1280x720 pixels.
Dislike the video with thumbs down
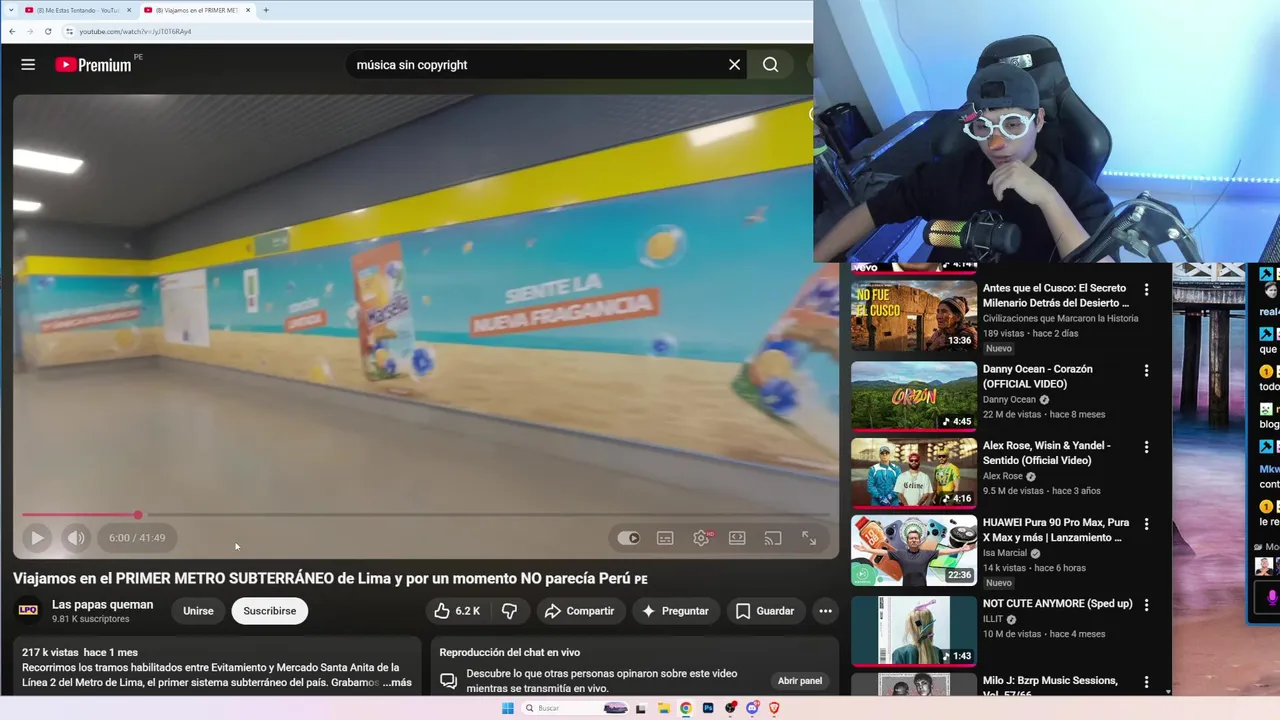[509, 611]
